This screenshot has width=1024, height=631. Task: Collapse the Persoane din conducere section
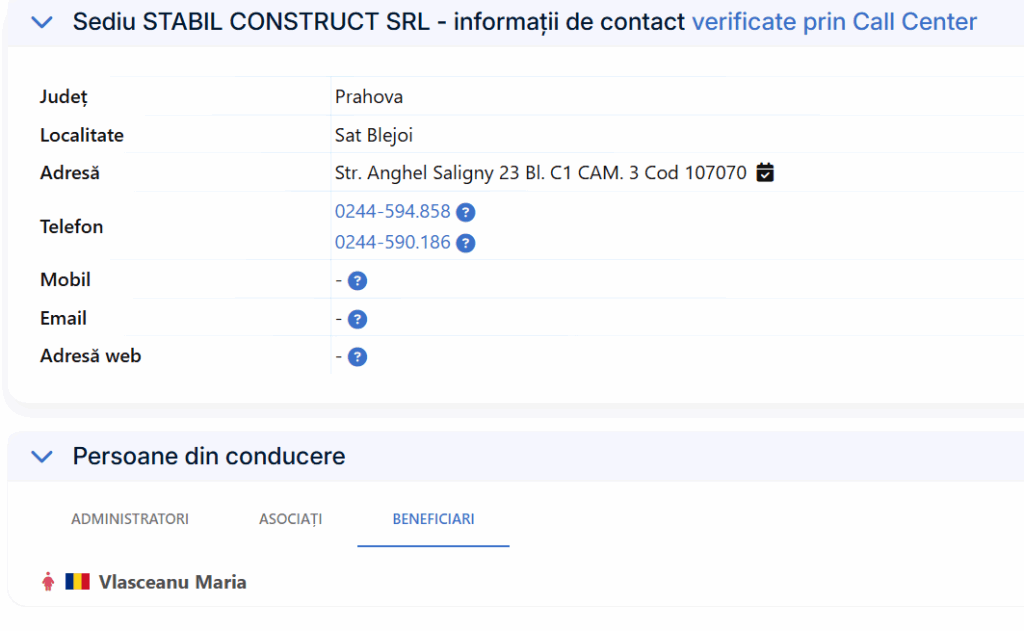coord(42,457)
